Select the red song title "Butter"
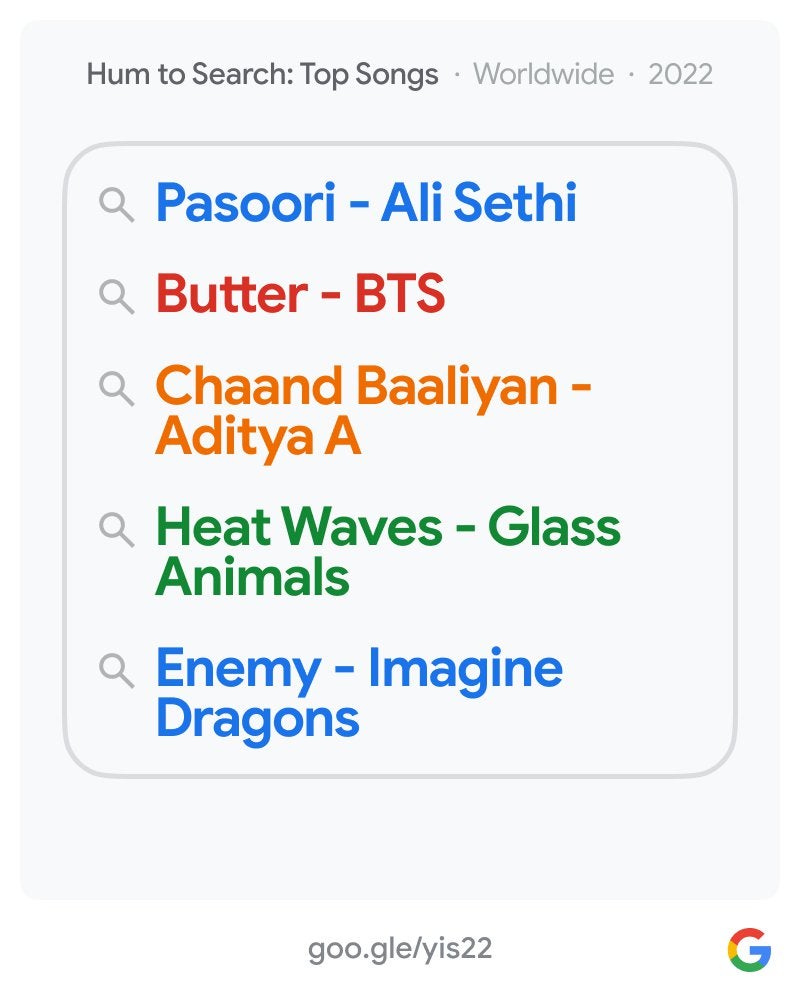Image resolution: width=800 pixels, height=1000 pixels. pyautogui.click(x=231, y=294)
